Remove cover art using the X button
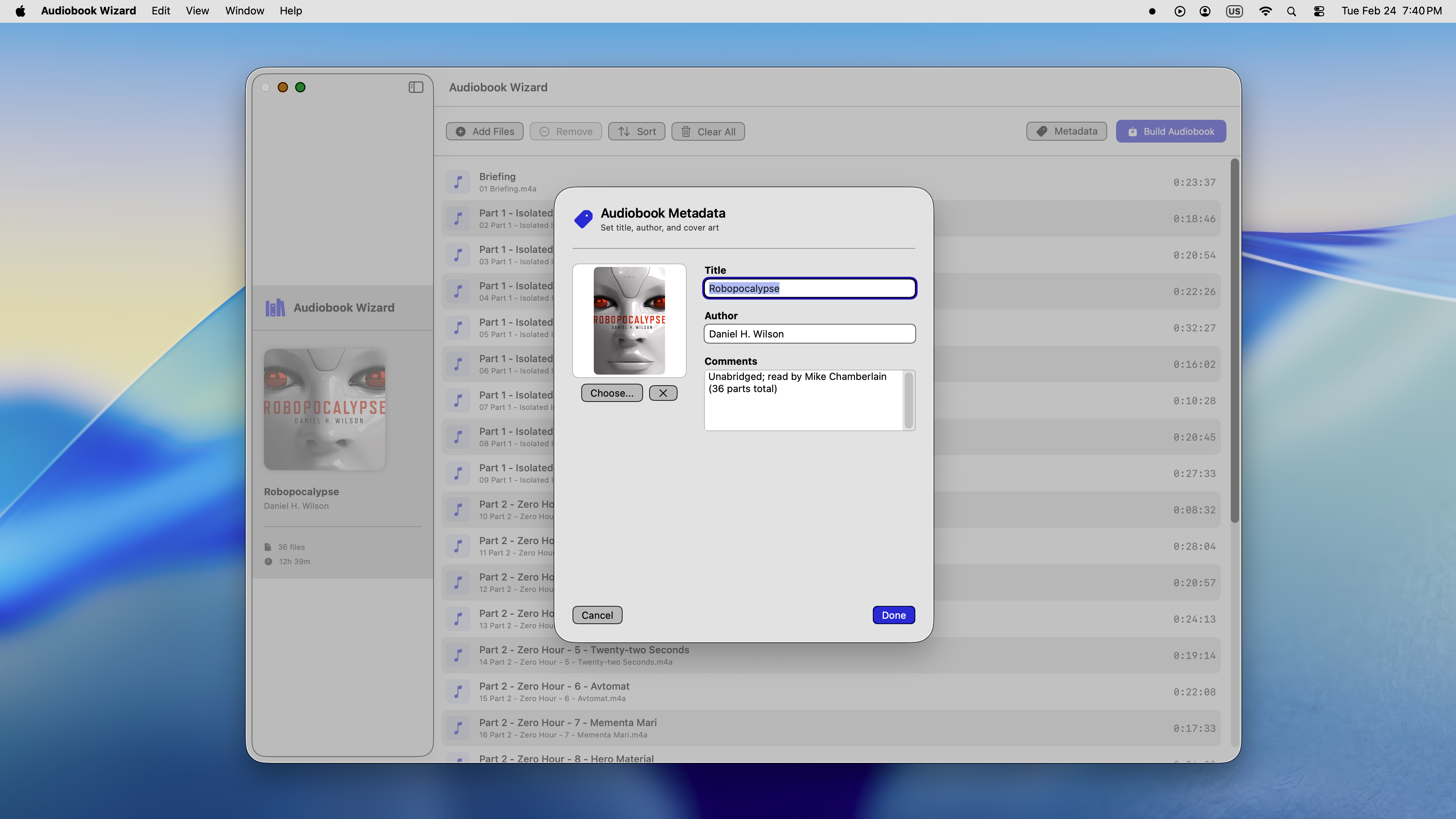This screenshot has width=1456, height=819. [663, 392]
